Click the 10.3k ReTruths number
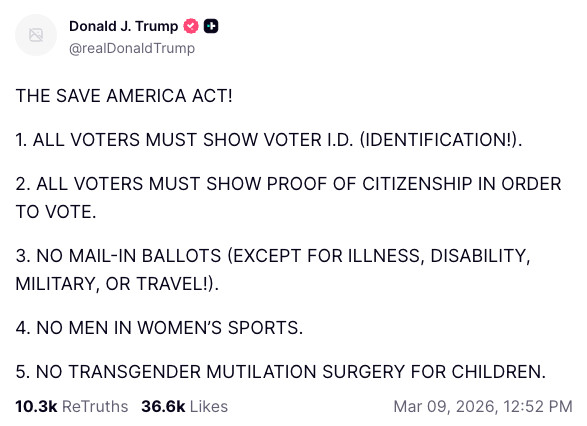Viewport: 587px width, 426px height. click(x=36, y=407)
